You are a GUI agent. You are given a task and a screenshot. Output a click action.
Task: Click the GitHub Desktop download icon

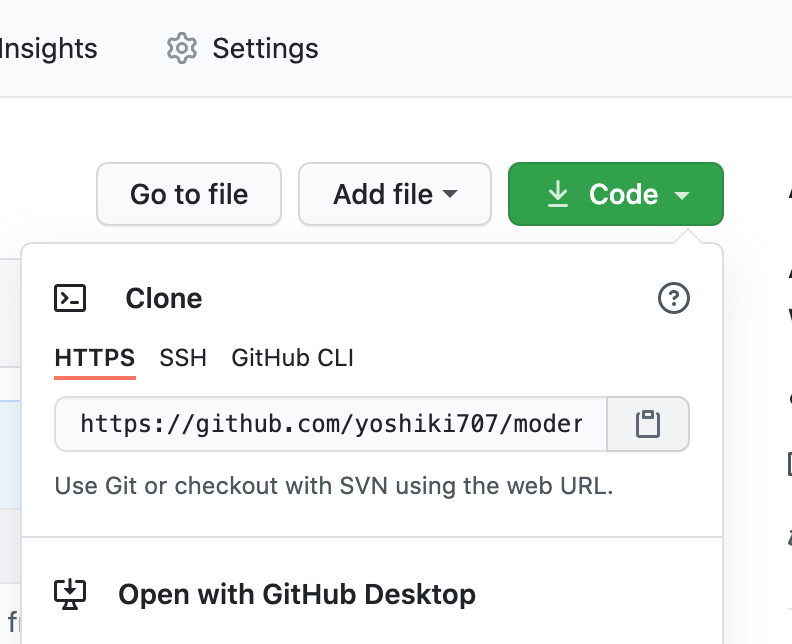[70, 595]
